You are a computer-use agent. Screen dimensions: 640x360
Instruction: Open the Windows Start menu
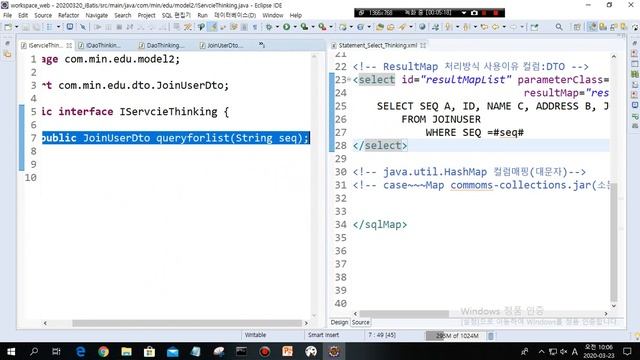[11, 351]
